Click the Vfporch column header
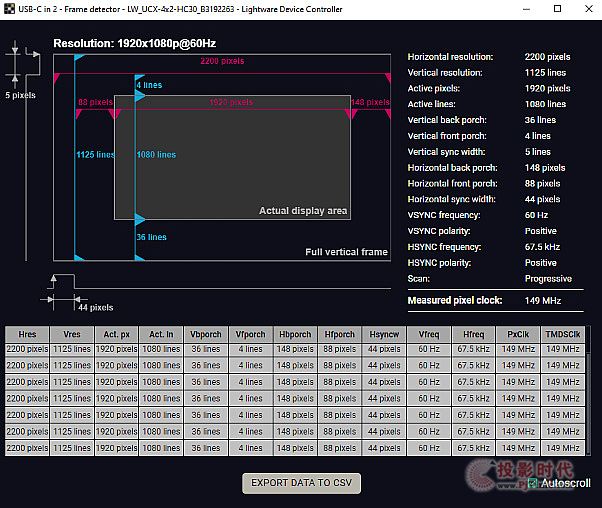The image size is (602, 508). pyautogui.click(x=251, y=334)
